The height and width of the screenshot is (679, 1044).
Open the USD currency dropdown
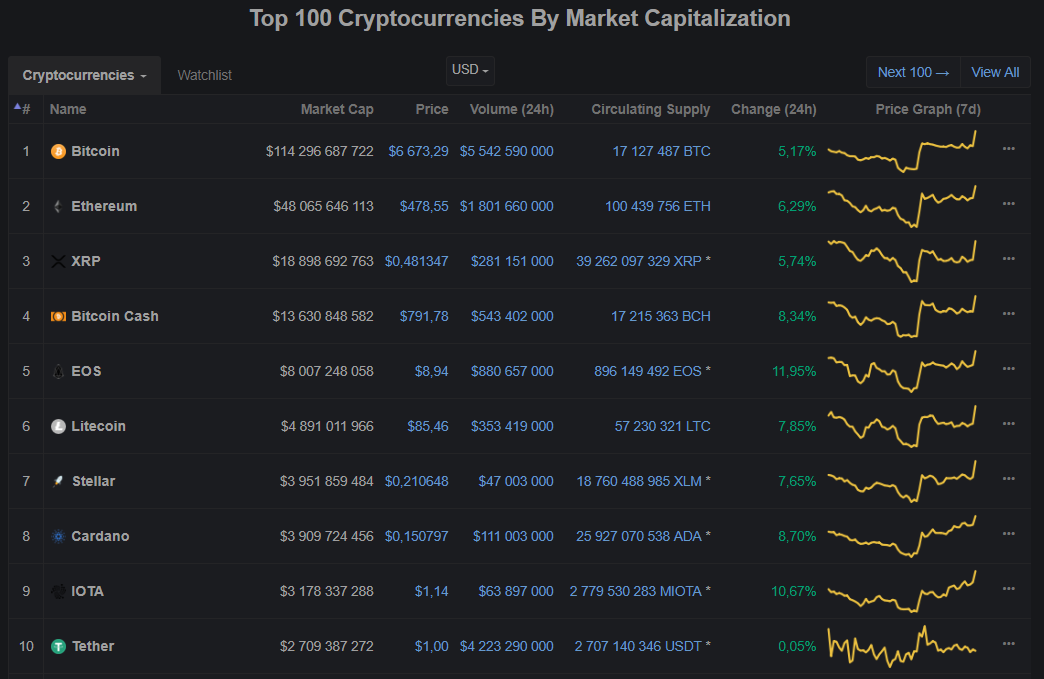coord(470,70)
